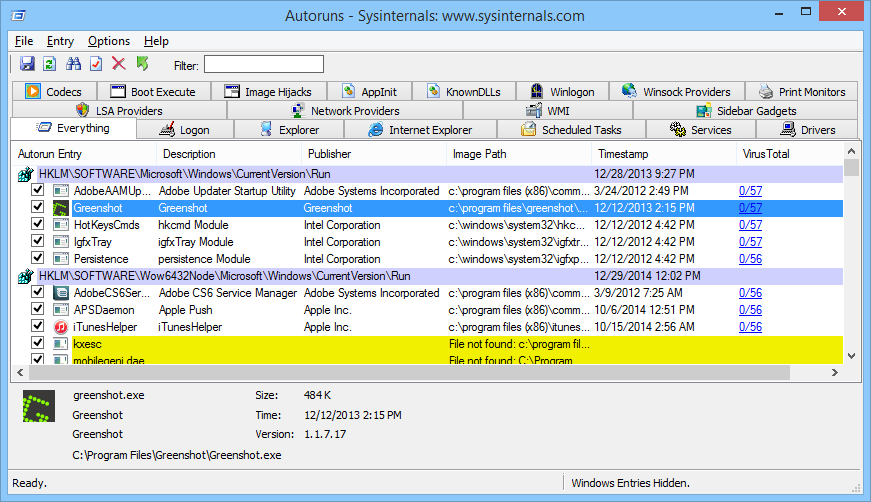This screenshot has width=871, height=502.
Task: Switch to the Scheduled Tasks tab
Action: (572, 130)
